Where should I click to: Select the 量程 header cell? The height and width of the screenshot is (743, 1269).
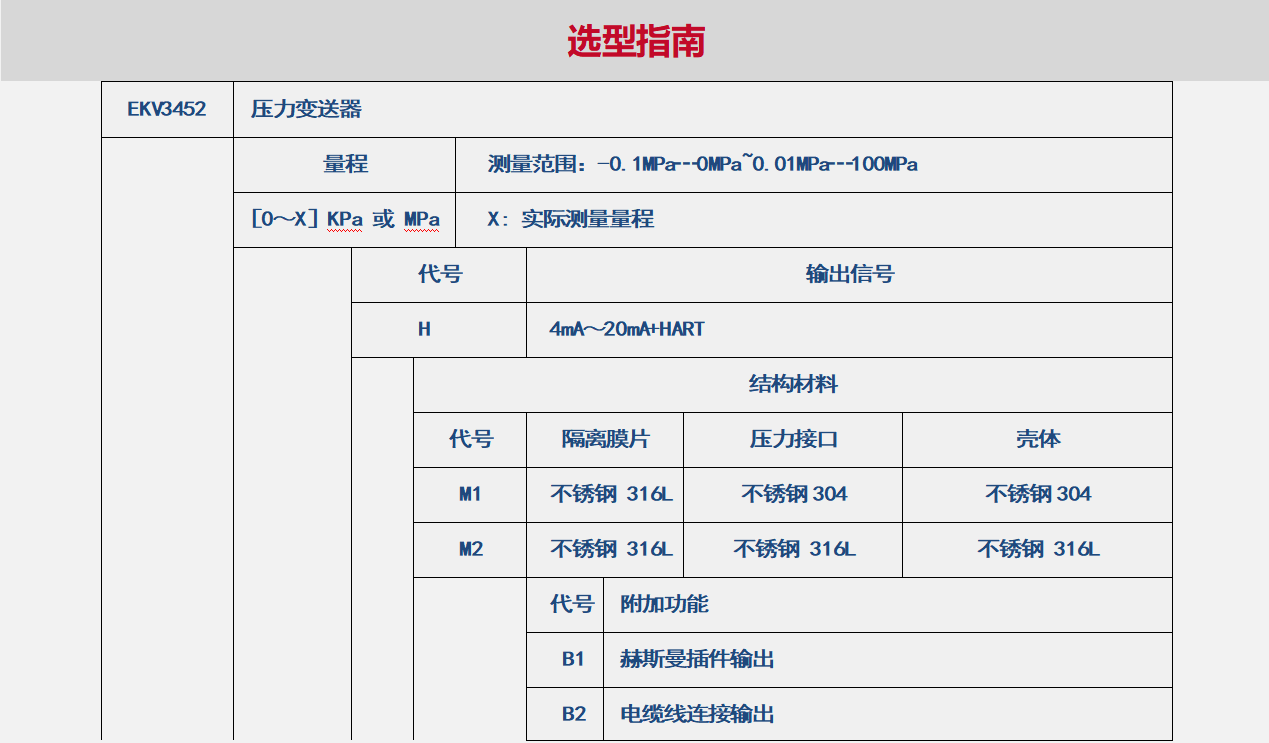(345, 165)
